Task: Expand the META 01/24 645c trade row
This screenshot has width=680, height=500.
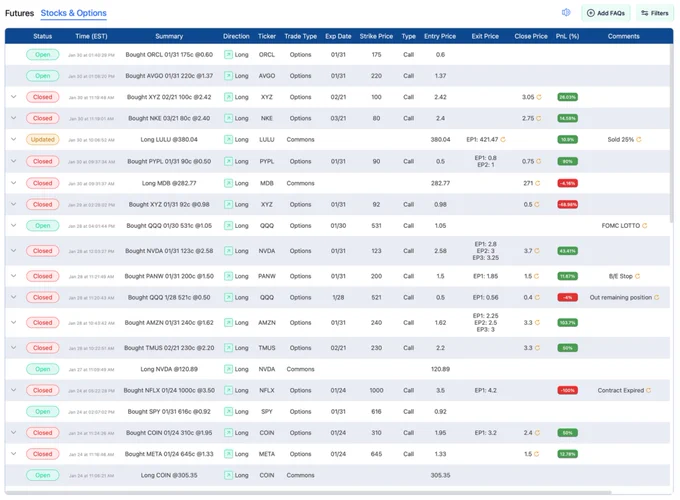Action: (x=13, y=454)
